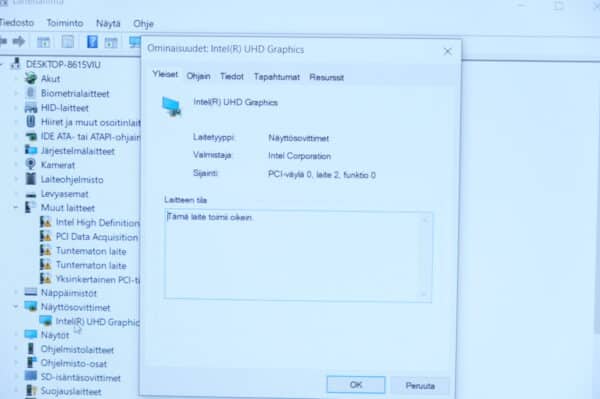Click the DESKTOP-8615VIU computer icon
This screenshot has height=399, width=600.
(x=15, y=64)
